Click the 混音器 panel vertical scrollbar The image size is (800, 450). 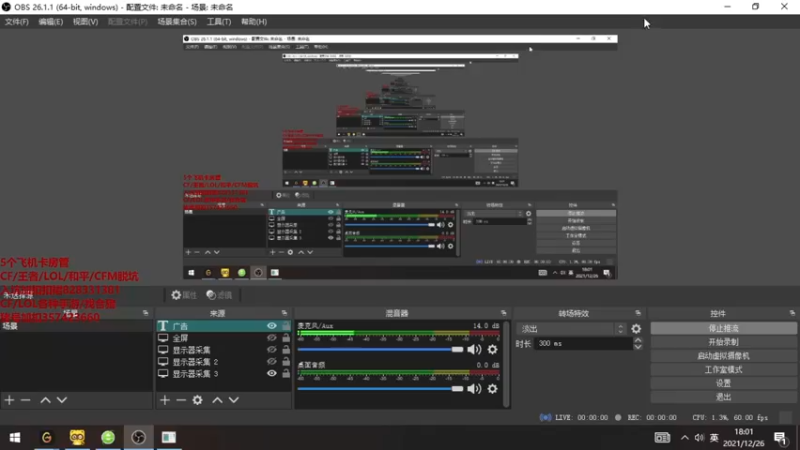(x=506, y=364)
